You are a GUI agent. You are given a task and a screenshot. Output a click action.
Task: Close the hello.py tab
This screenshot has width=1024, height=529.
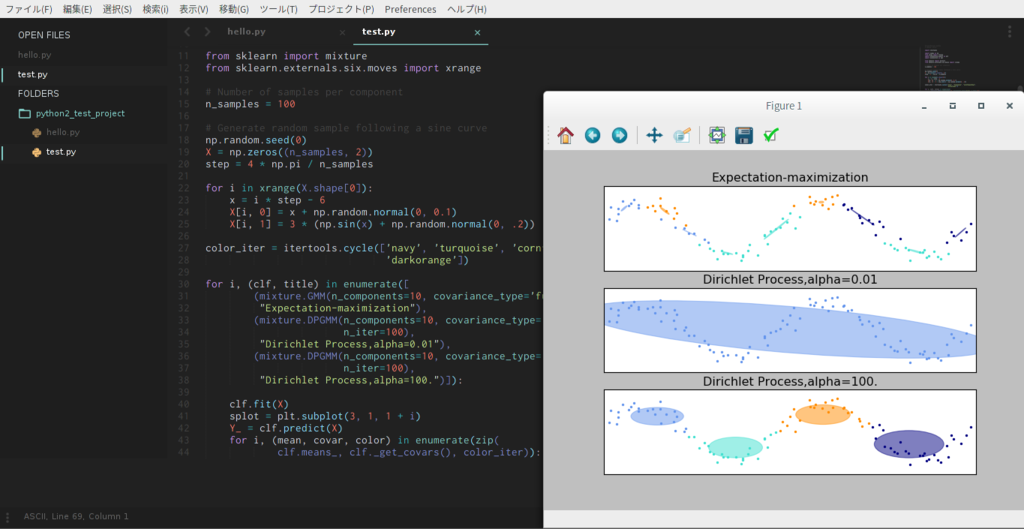click(342, 32)
